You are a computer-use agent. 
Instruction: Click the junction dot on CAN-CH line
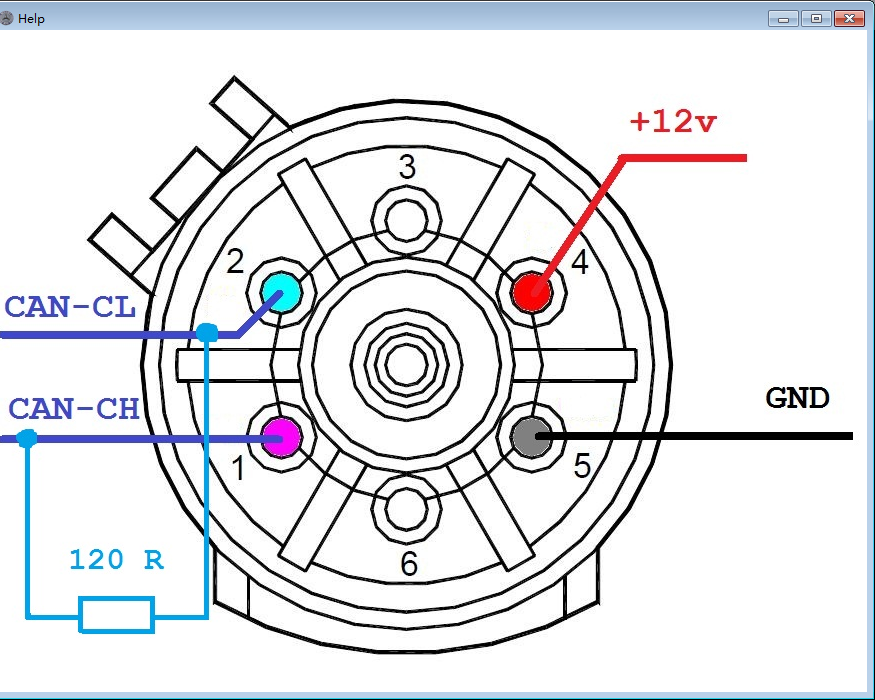coord(27,437)
